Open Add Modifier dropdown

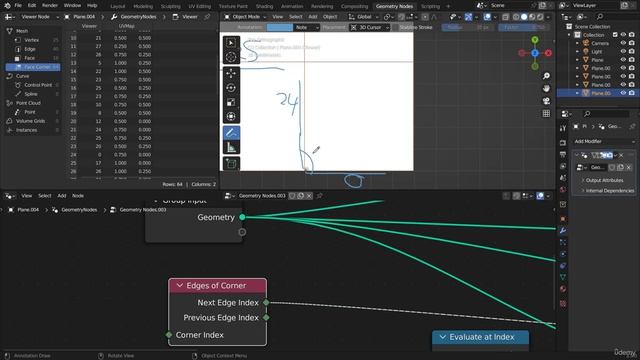point(604,141)
